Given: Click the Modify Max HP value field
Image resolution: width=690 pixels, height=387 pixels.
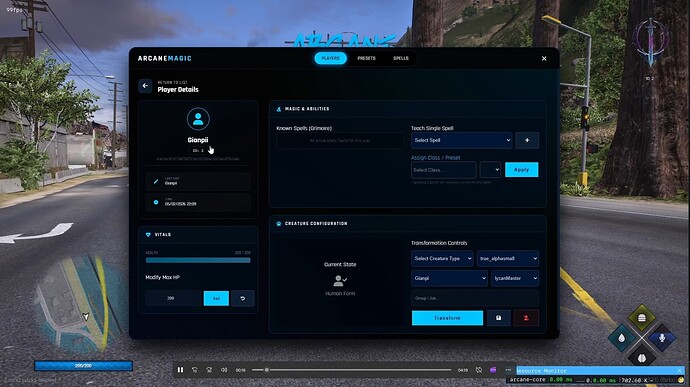Looking at the screenshot, I should point(173,299).
